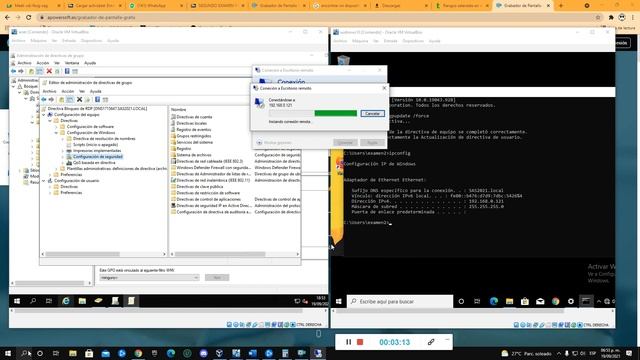Click the search icon in the left VM taskbar
The height and width of the screenshot is (360, 640).
click(x=33, y=301)
